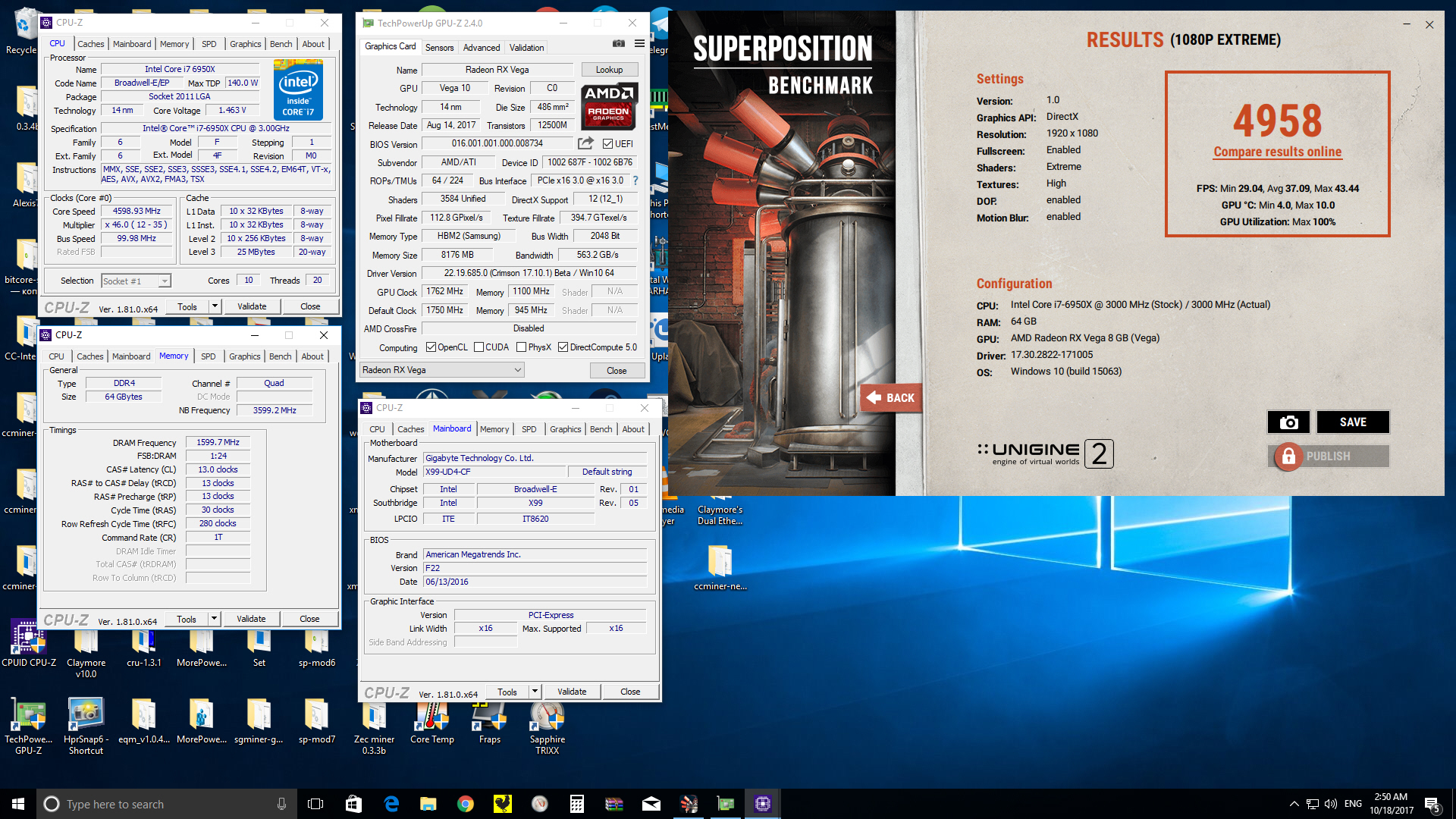This screenshot has height=819, width=1456.
Task: Open the Validation tab in GPU-Z
Action: coord(526,47)
